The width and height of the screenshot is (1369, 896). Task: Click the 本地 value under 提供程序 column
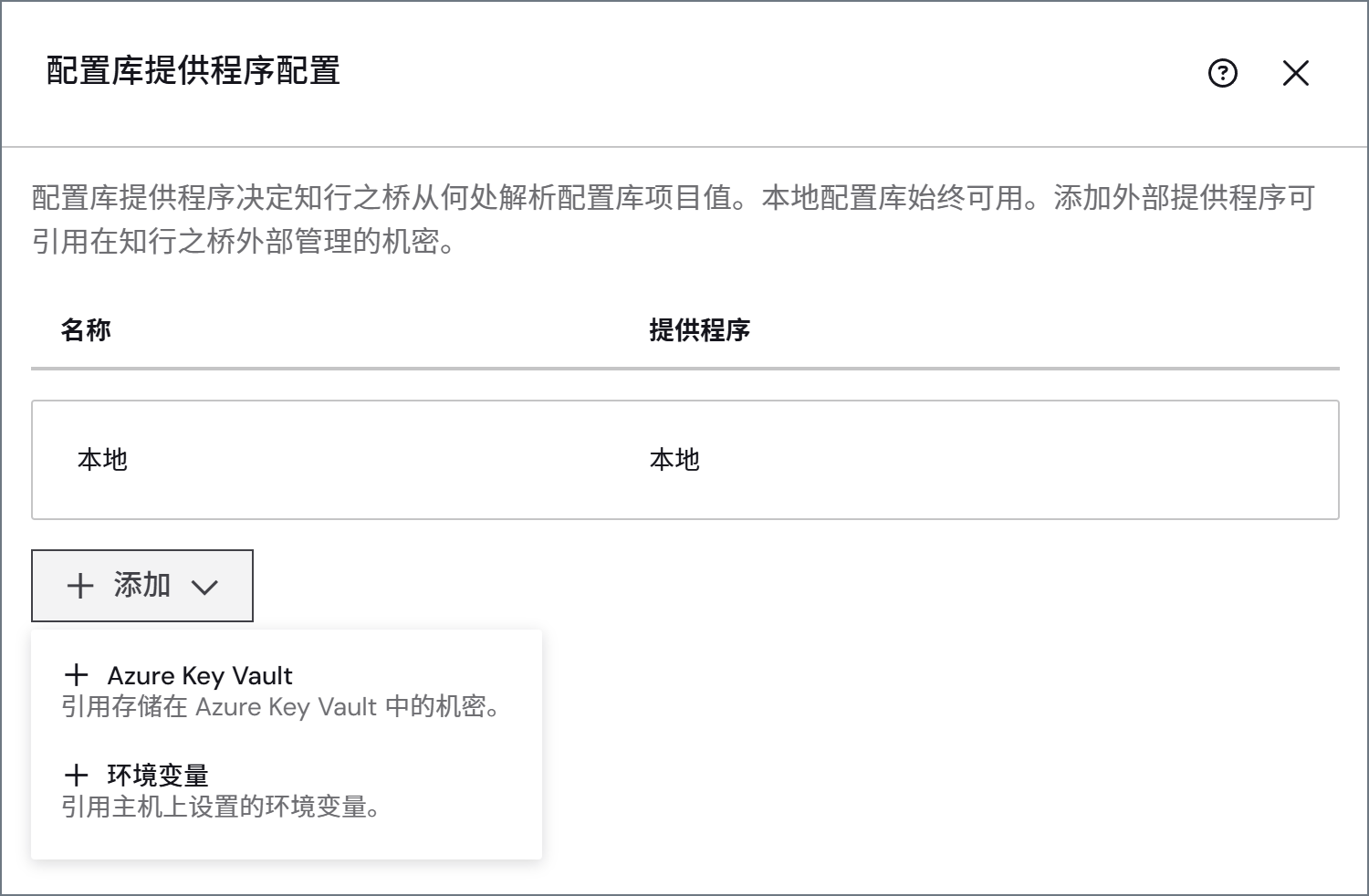click(674, 460)
